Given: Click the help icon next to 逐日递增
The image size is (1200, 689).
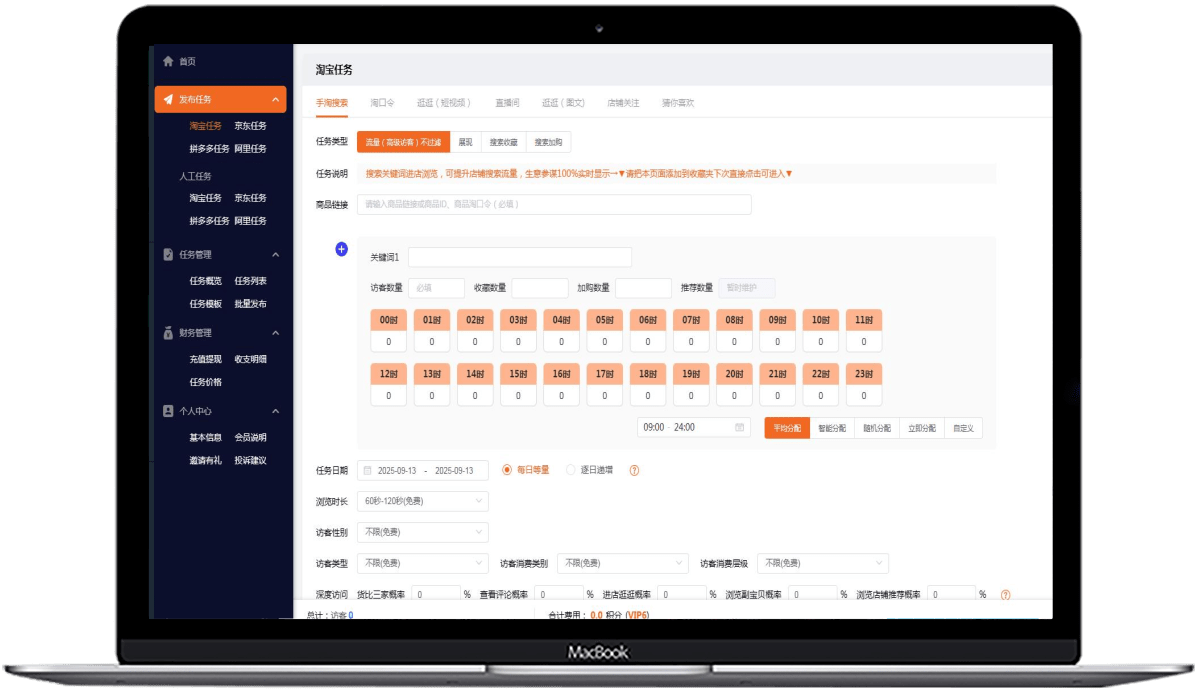Looking at the screenshot, I should pyautogui.click(x=634, y=470).
